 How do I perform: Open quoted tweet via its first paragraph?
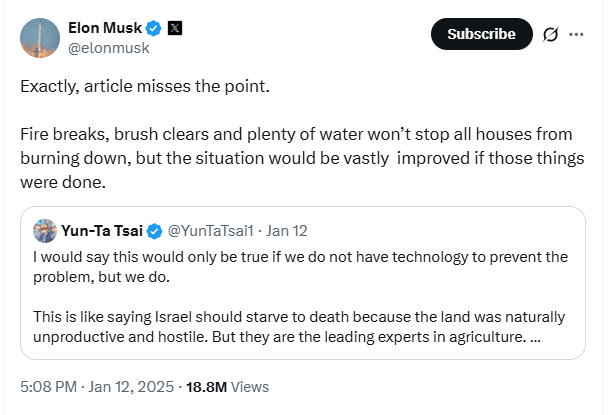point(300,266)
